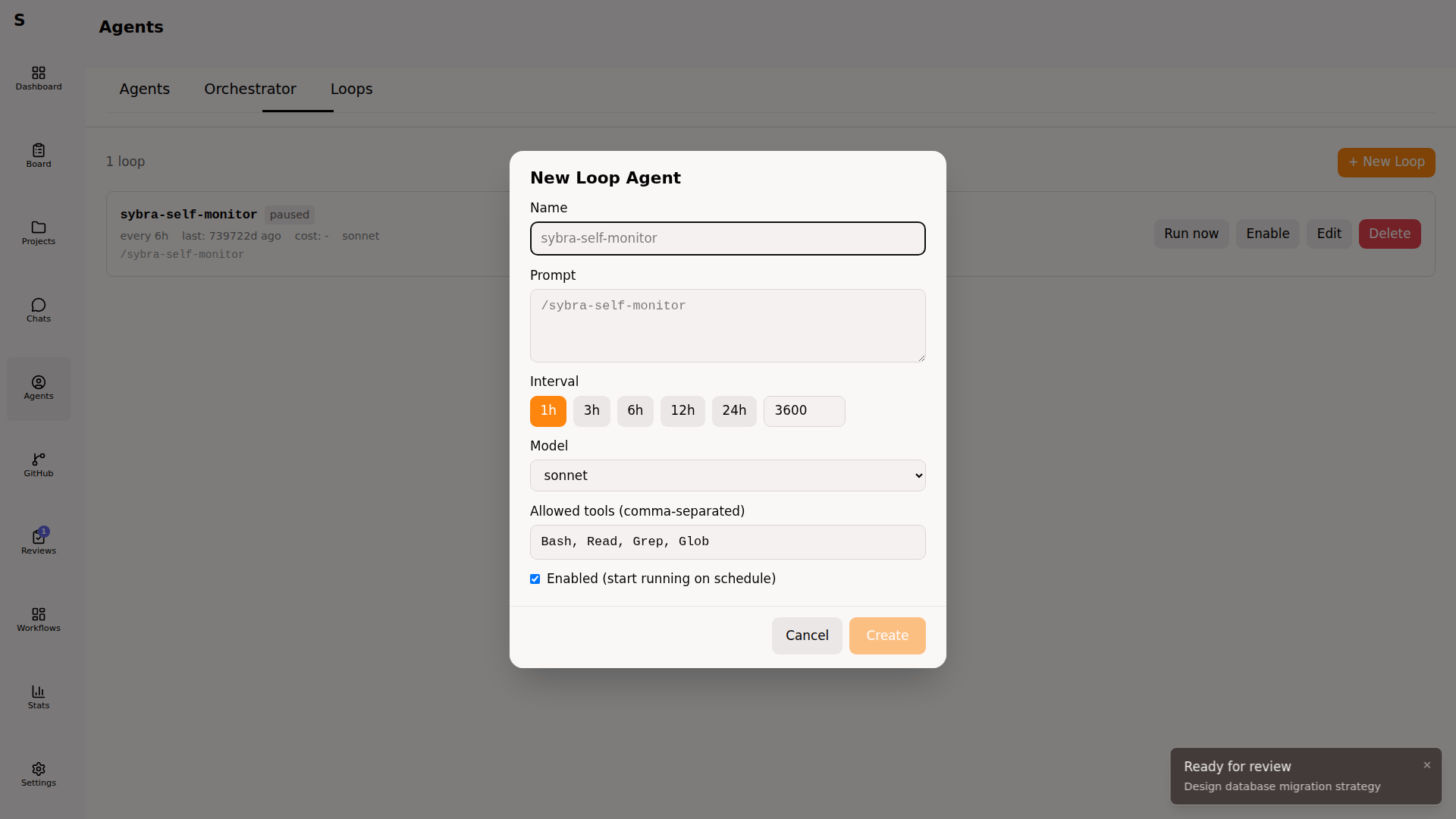Dismiss the Ready for review notification
The image size is (1456, 819).
tap(1426, 765)
